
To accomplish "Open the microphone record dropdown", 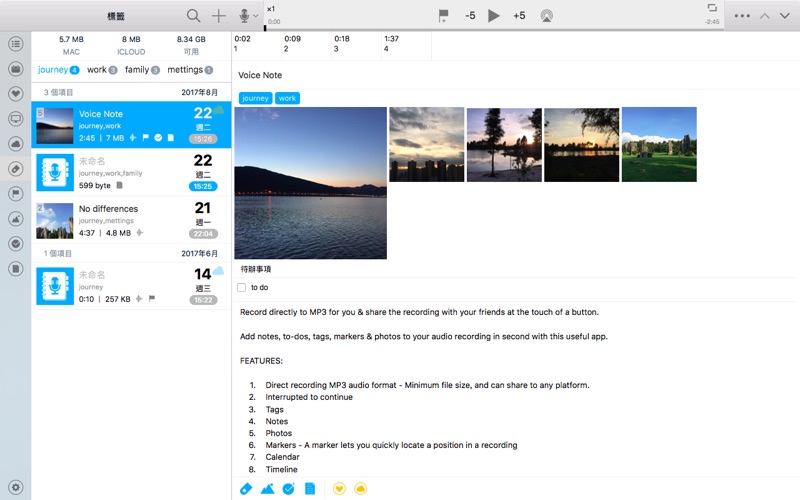I will click(248, 16).
